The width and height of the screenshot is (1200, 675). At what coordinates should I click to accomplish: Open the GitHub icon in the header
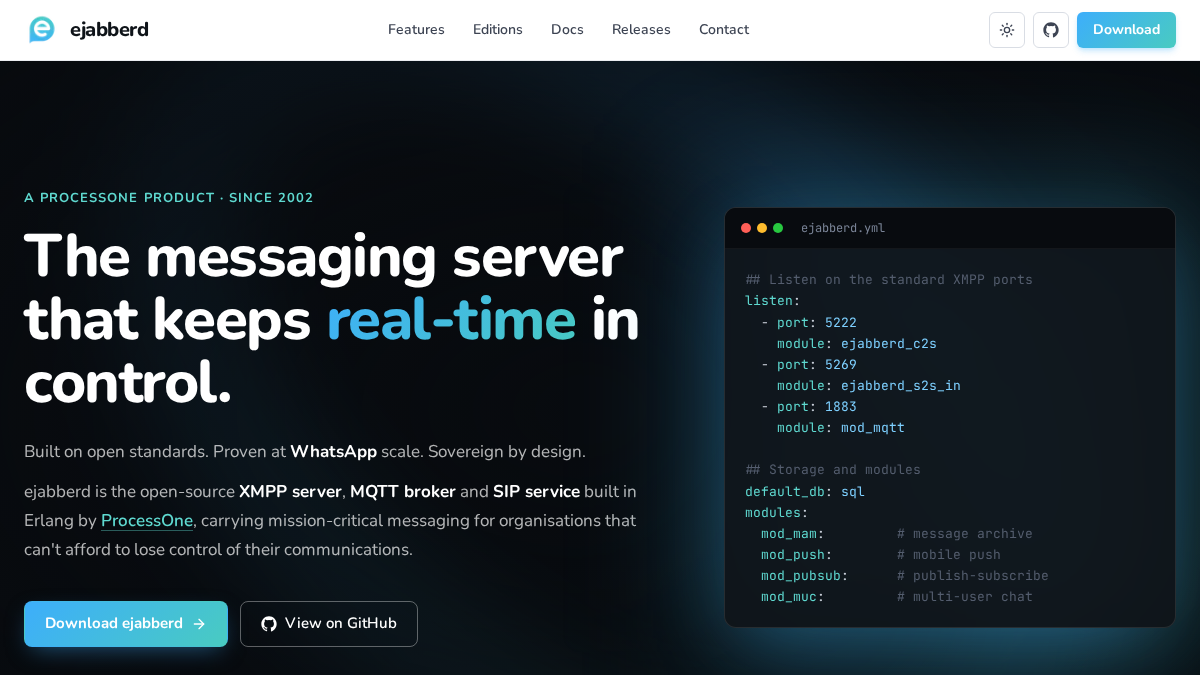pyautogui.click(x=1051, y=30)
